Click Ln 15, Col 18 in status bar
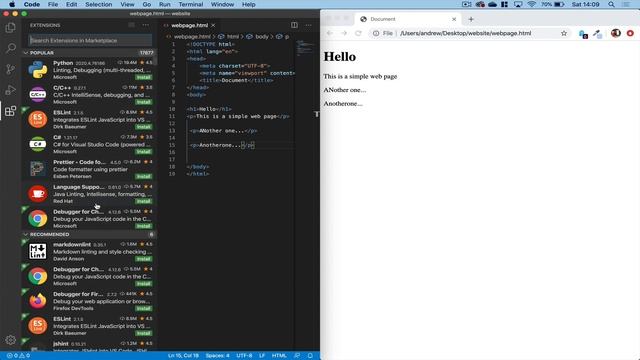 183,356
